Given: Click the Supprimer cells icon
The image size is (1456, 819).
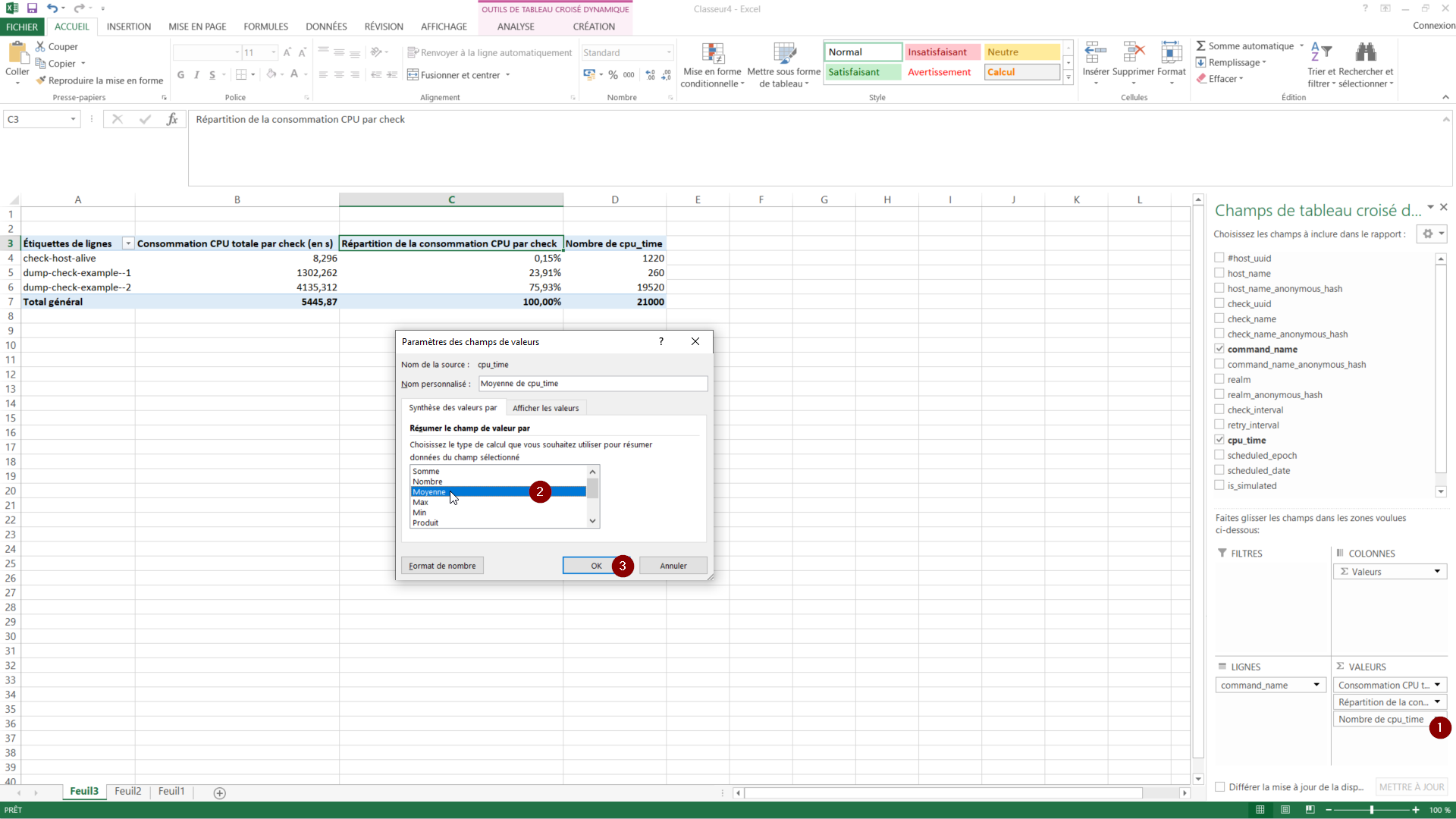Looking at the screenshot, I should 1133,53.
